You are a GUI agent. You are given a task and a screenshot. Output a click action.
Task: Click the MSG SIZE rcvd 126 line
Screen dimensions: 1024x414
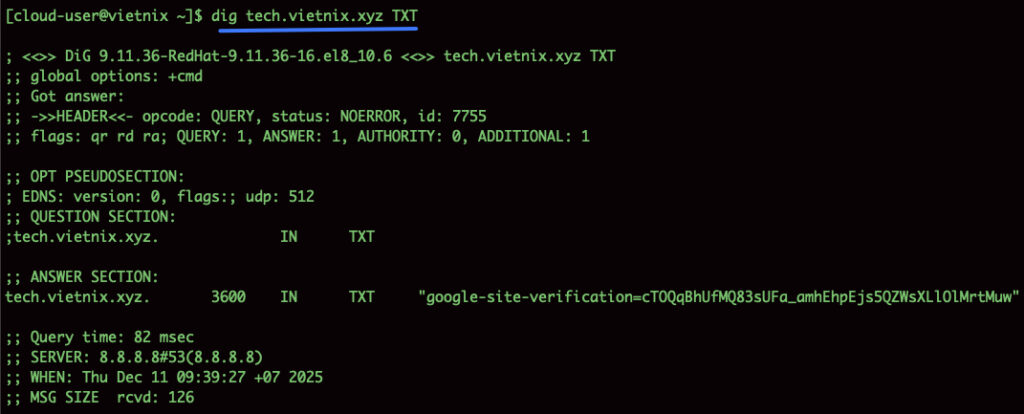coord(100,398)
